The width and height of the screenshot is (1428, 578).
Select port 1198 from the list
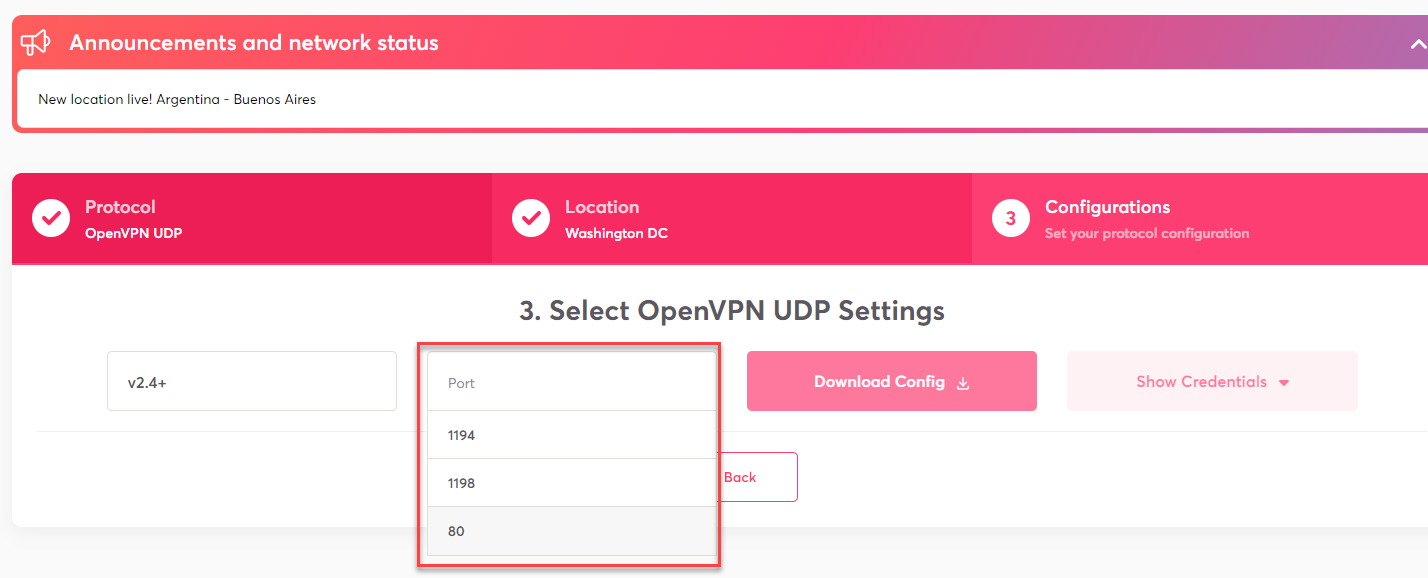tap(571, 482)
